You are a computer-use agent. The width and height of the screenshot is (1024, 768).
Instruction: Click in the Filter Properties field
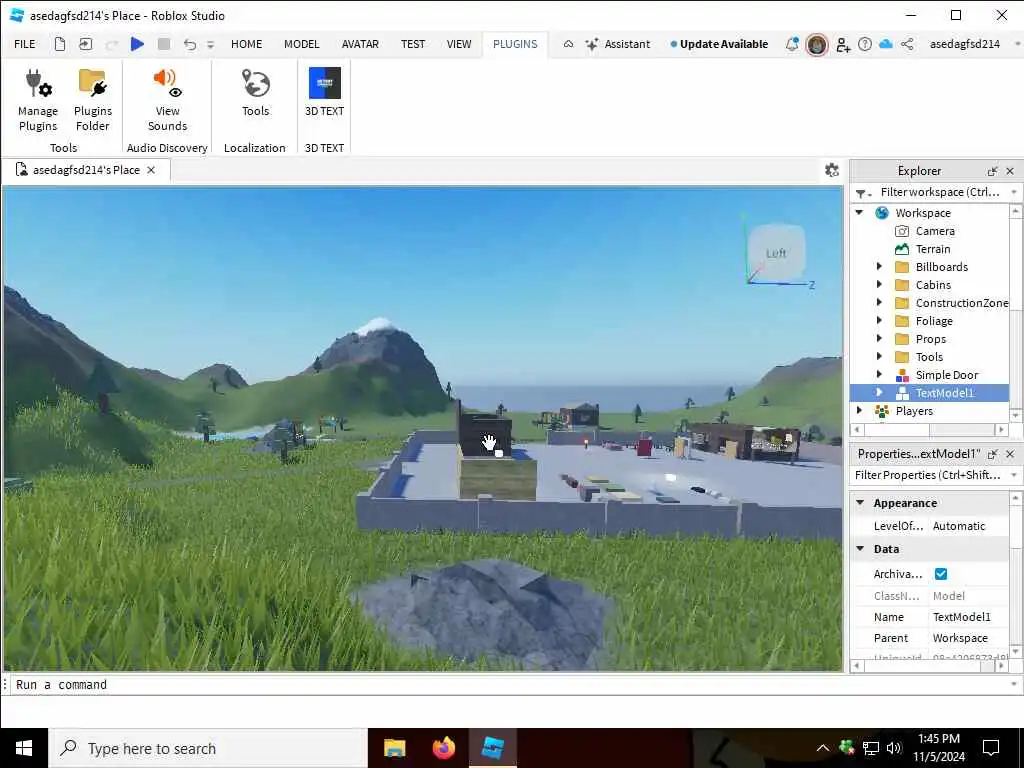click(928, 475)
